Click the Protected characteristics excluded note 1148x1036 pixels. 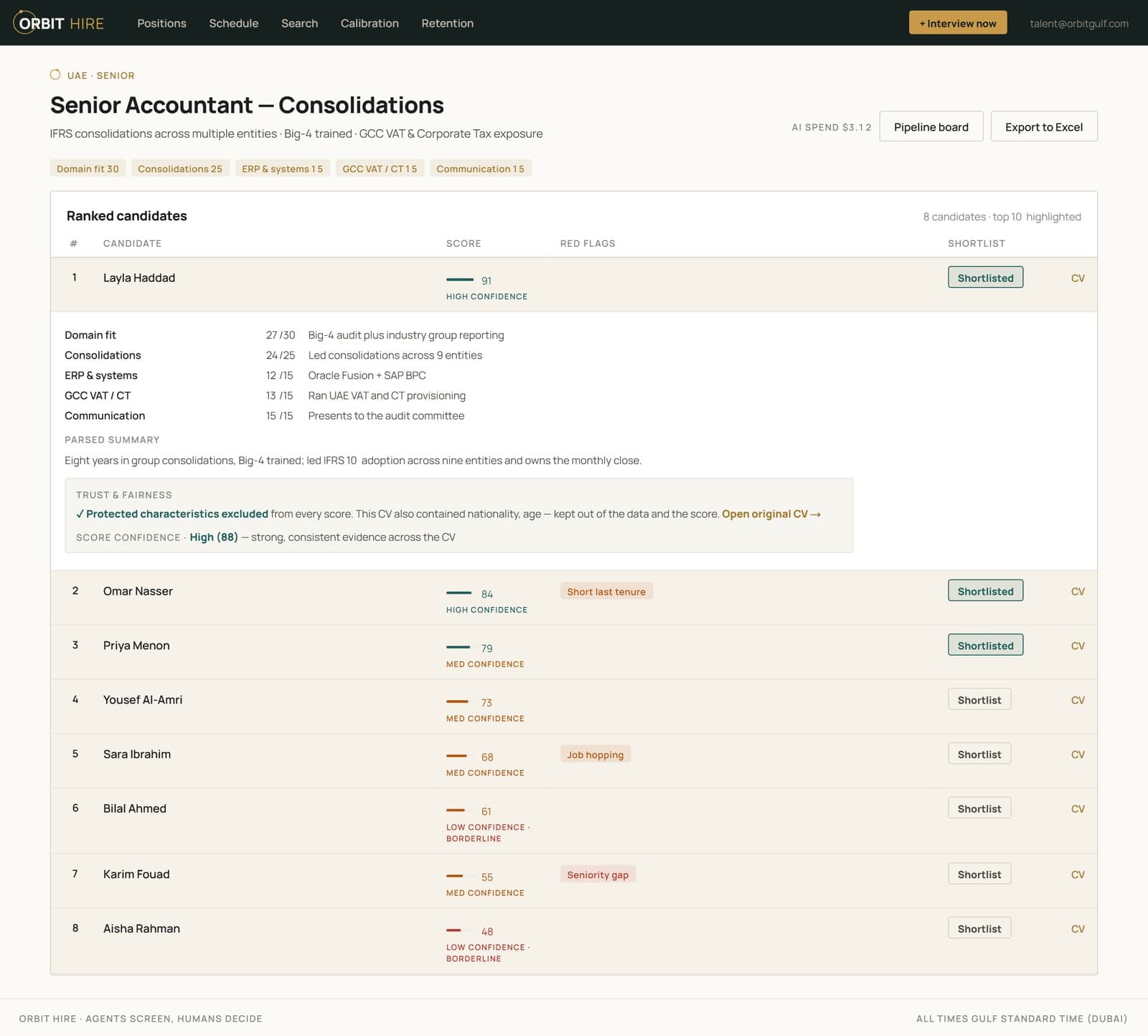click(x=172, y=514)
